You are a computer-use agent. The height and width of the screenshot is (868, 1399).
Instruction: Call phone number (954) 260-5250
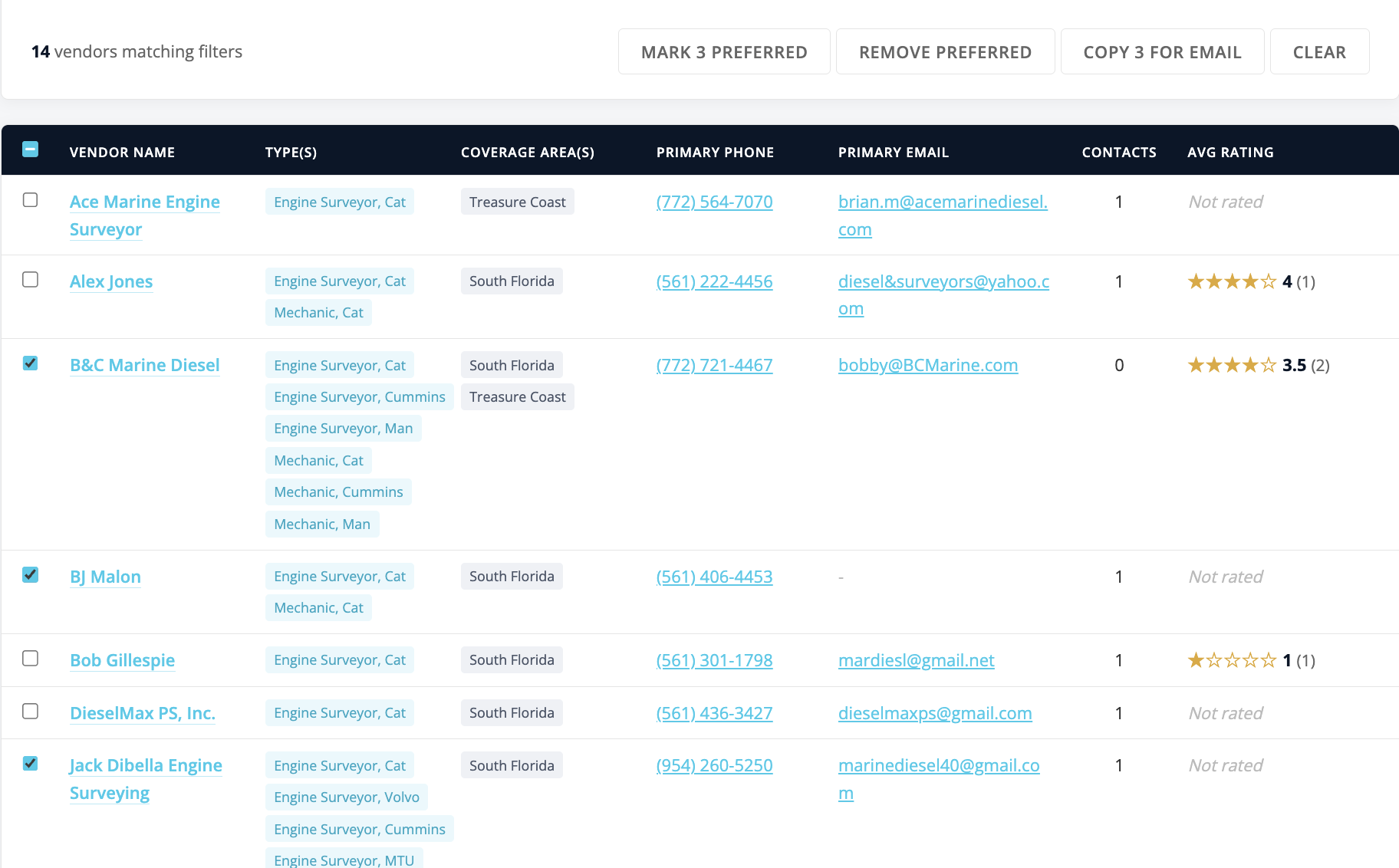[714, 765]
